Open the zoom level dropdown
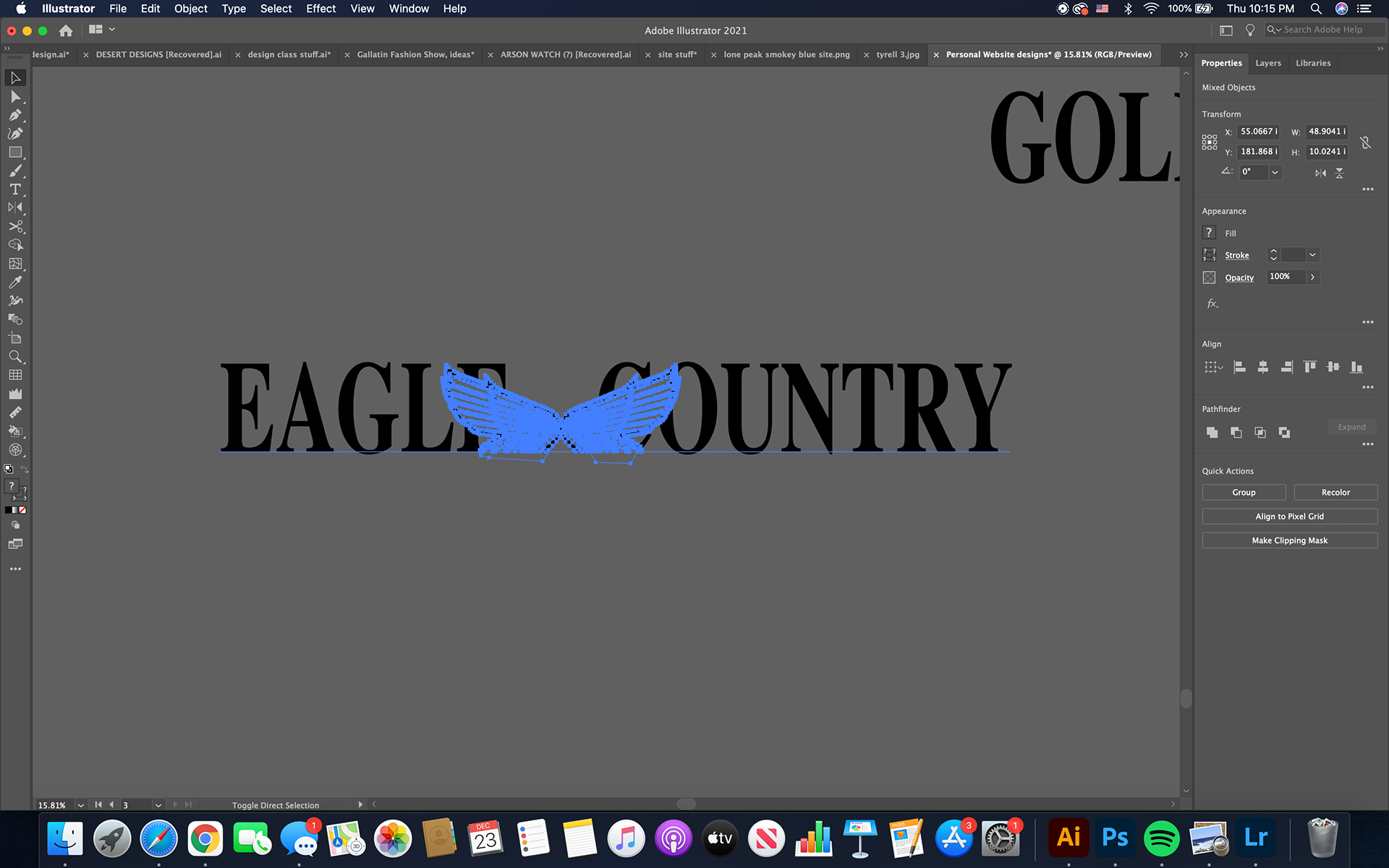Viewport: 1389px width, 868px height. (80, 805)
